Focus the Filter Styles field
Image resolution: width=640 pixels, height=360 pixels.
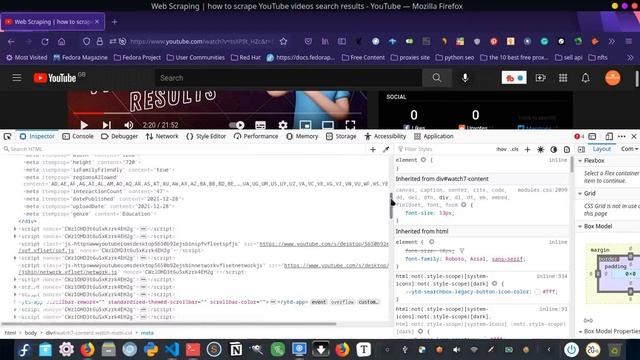coord(444,149)
